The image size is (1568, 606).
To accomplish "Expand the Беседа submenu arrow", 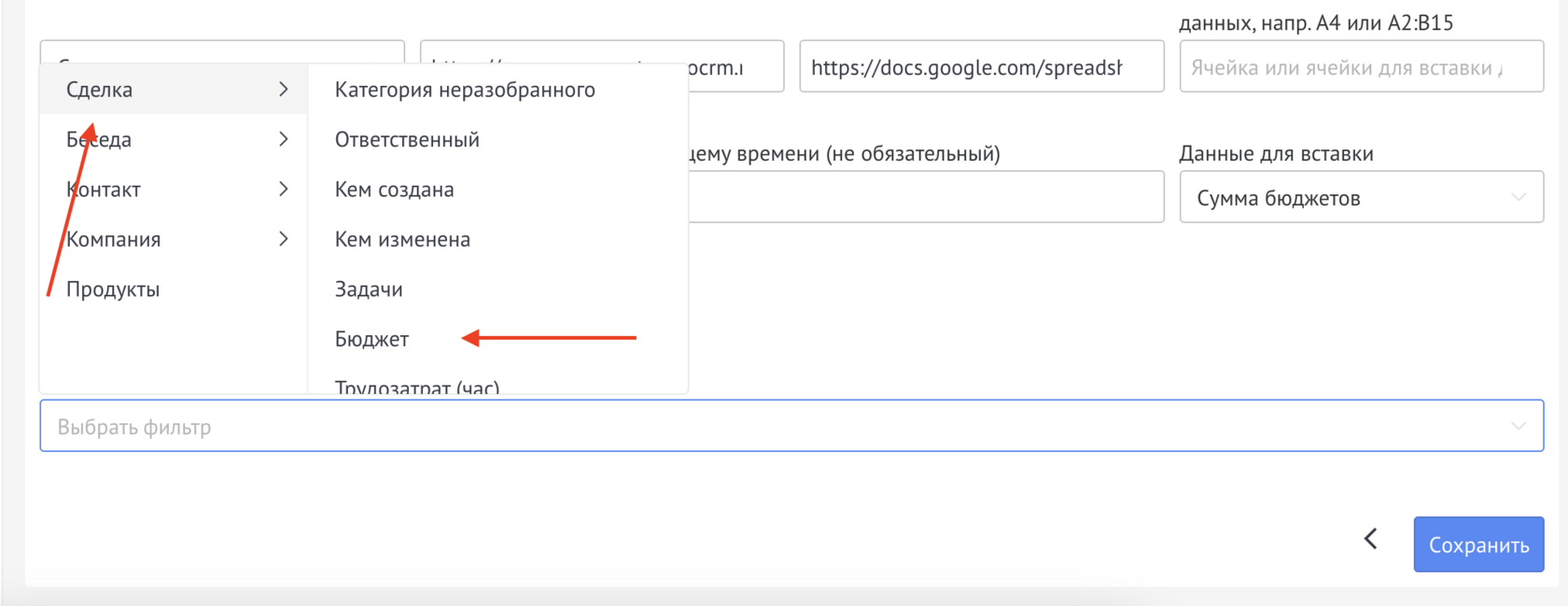I will [x=283, y=139].
